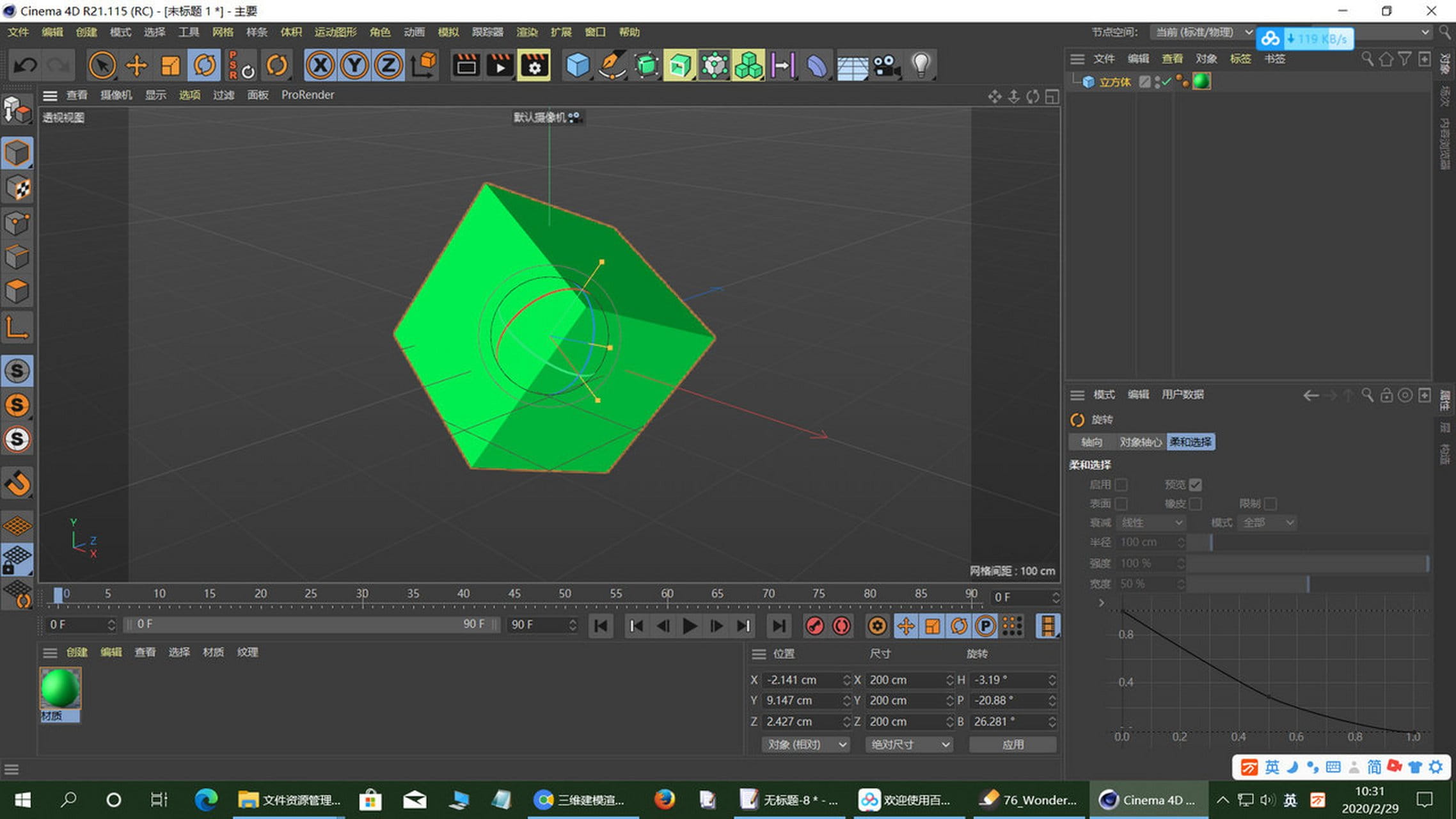Click the Camera object icon
The width and height of the screenshot is (1456, 819).
(887, 65)
